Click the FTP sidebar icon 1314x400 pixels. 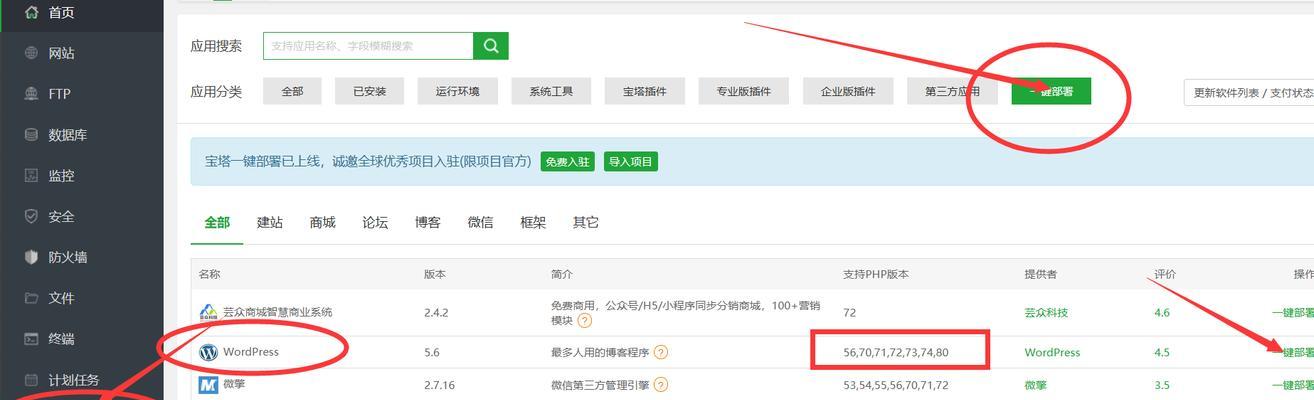[x=31, y=94]
